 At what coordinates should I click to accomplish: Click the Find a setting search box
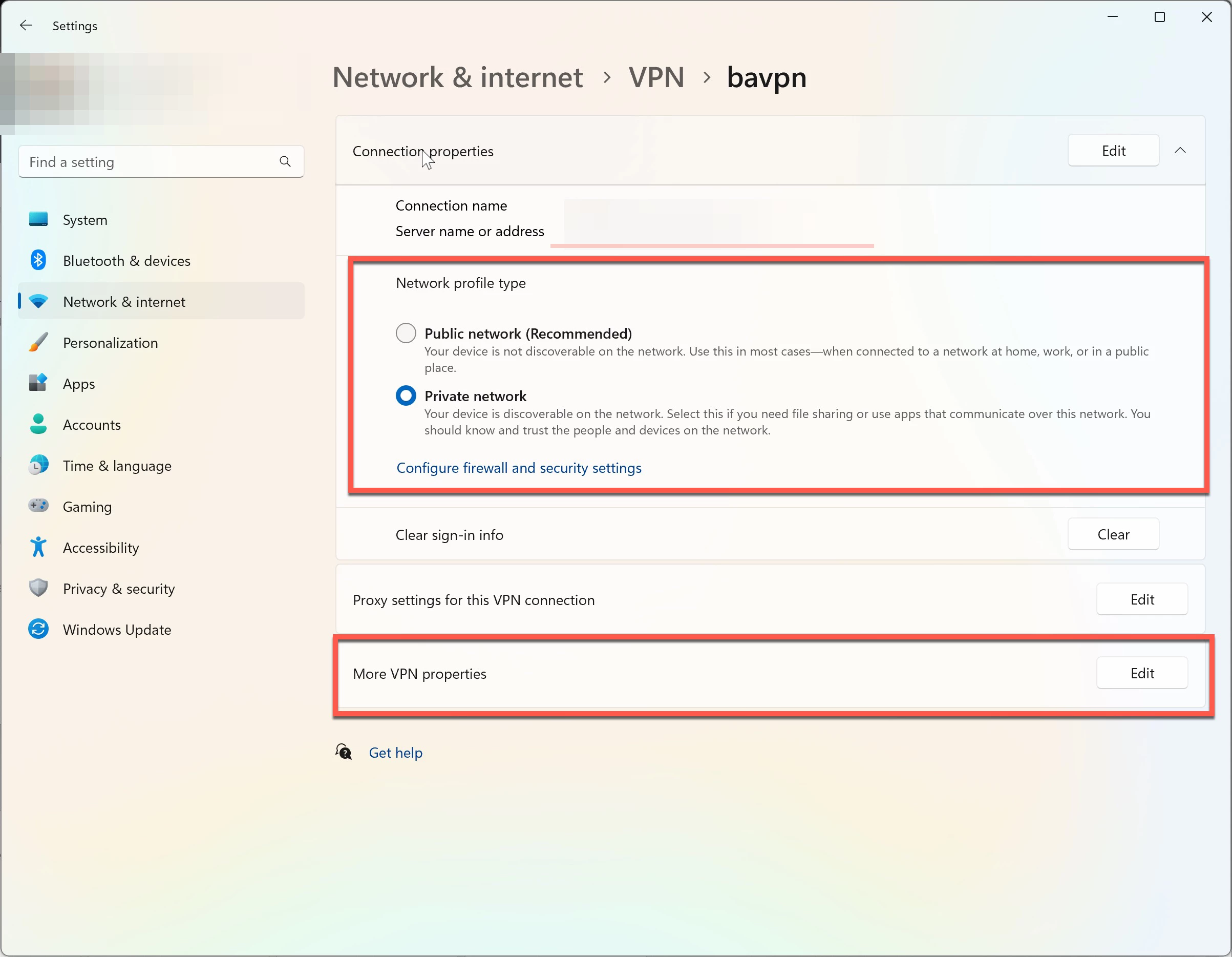pyautogui.click(x=161, y=162)
